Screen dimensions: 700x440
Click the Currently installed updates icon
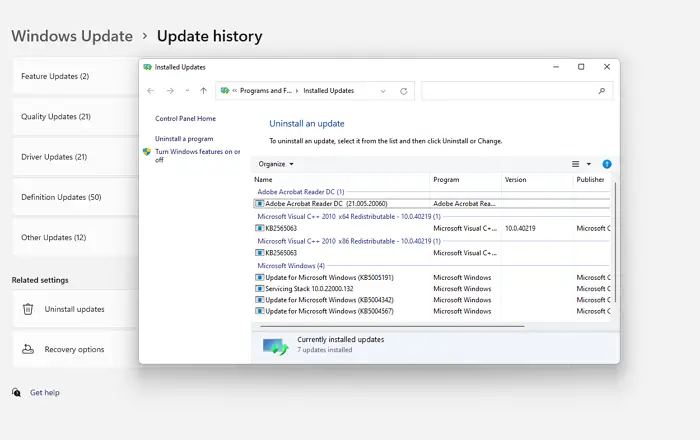point(275,346)
